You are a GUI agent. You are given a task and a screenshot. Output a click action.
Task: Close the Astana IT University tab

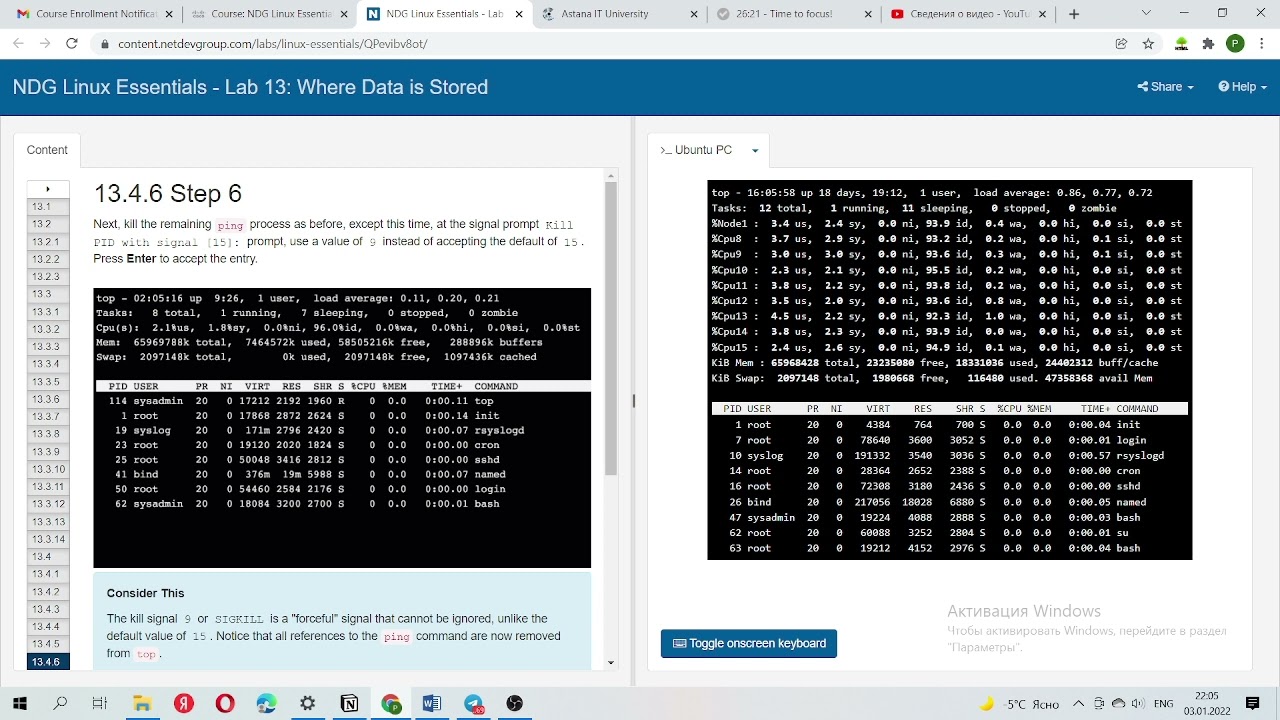point(692,14)
